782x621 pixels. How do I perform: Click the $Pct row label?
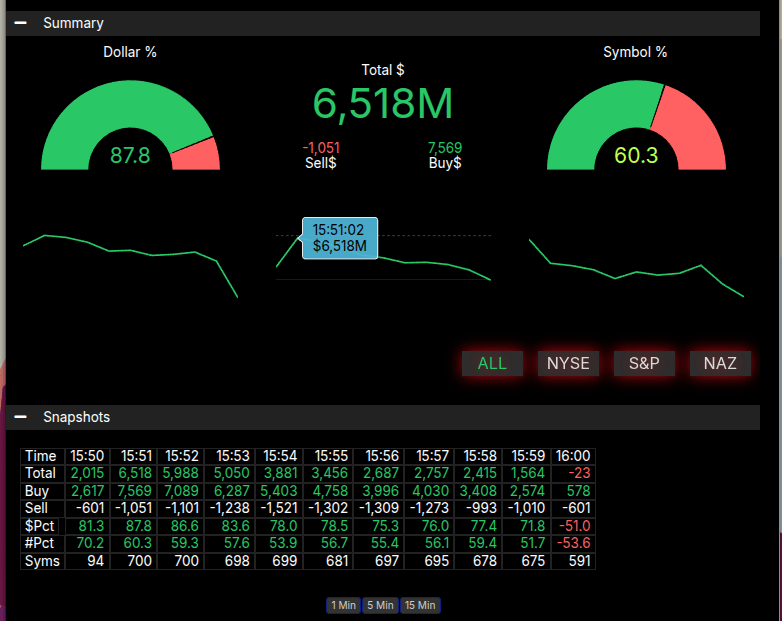tap(41, 526)
